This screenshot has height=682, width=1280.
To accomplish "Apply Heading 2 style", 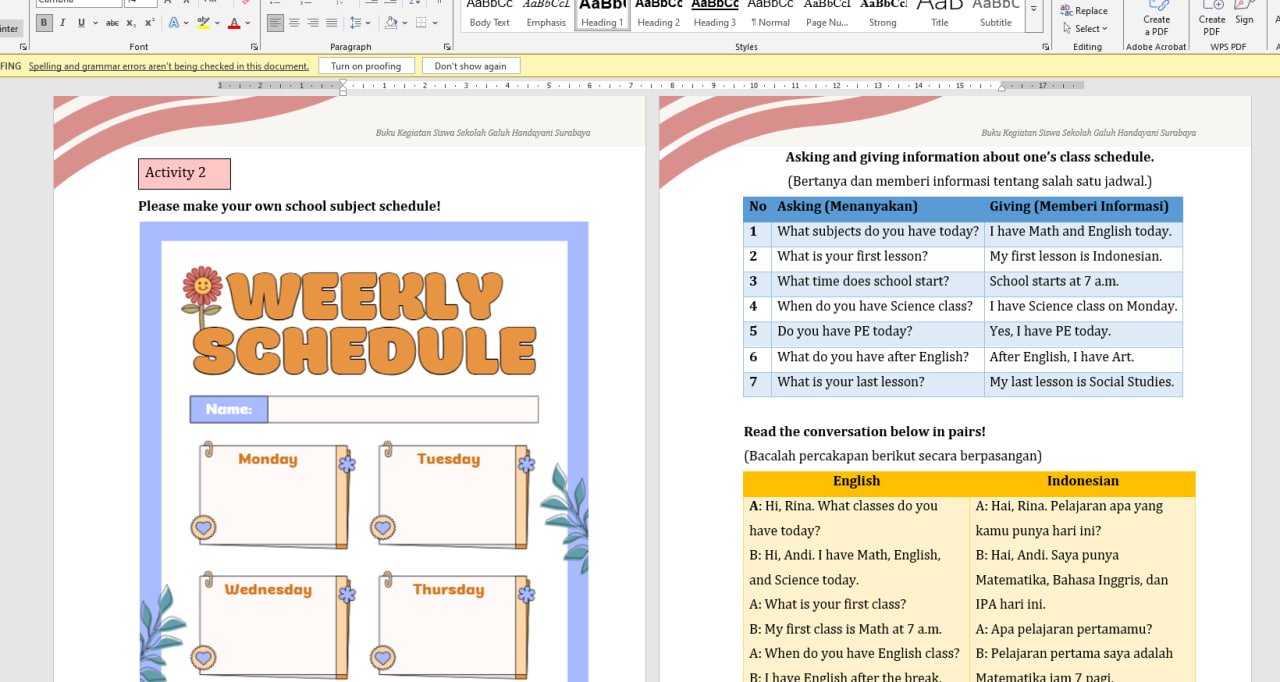I will (x=658, y=15).
